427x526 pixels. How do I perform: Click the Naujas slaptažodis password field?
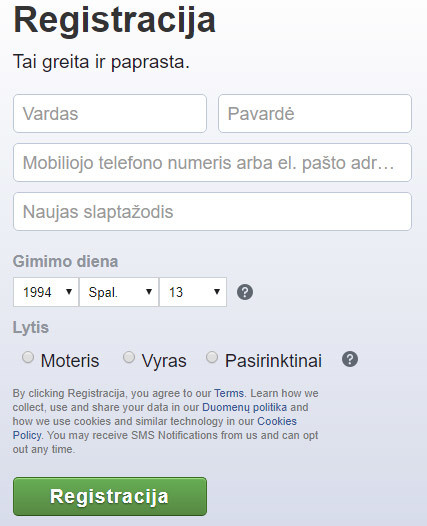tap(212, 211)
